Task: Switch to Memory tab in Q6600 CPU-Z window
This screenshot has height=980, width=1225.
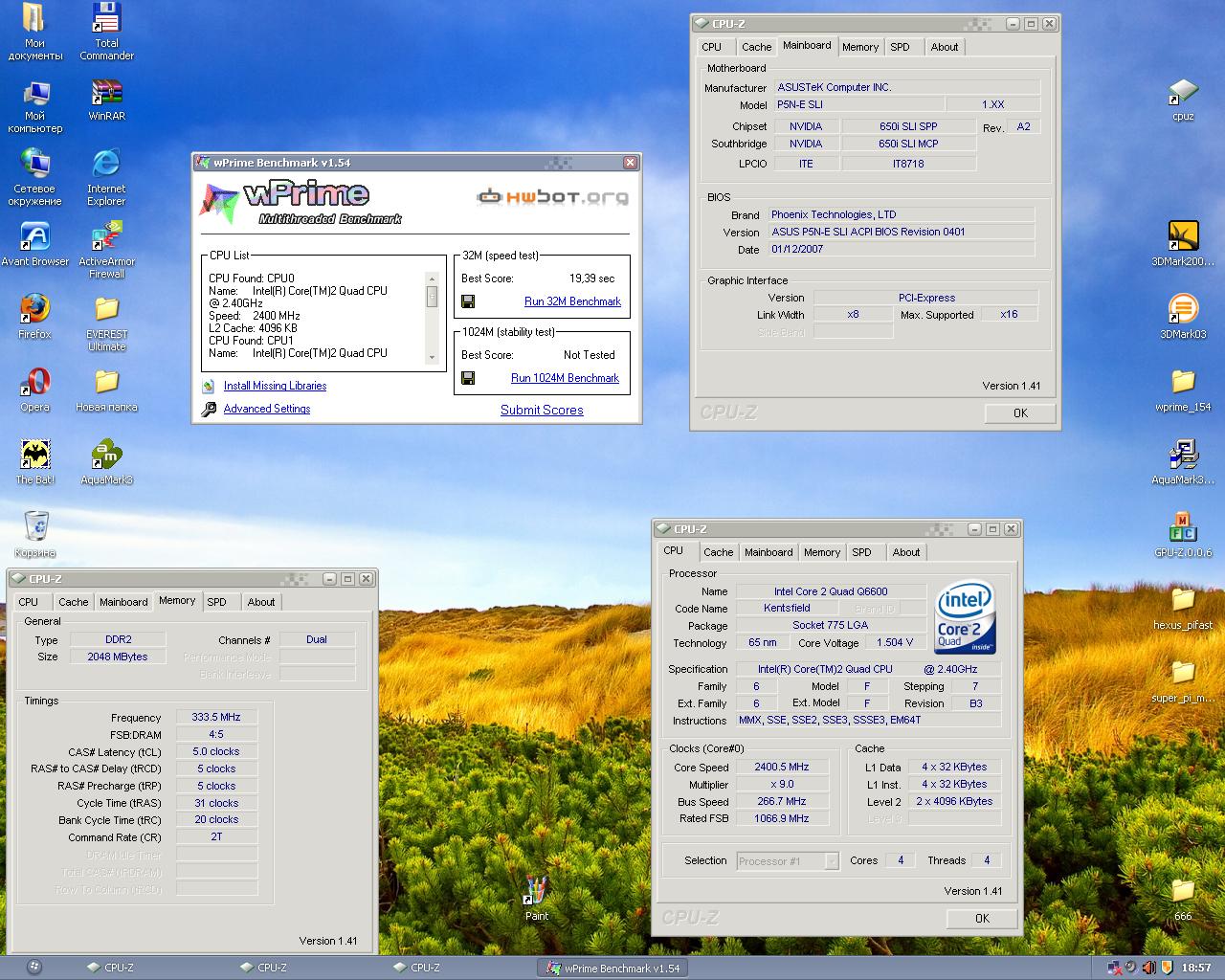Action: (822, 552)
